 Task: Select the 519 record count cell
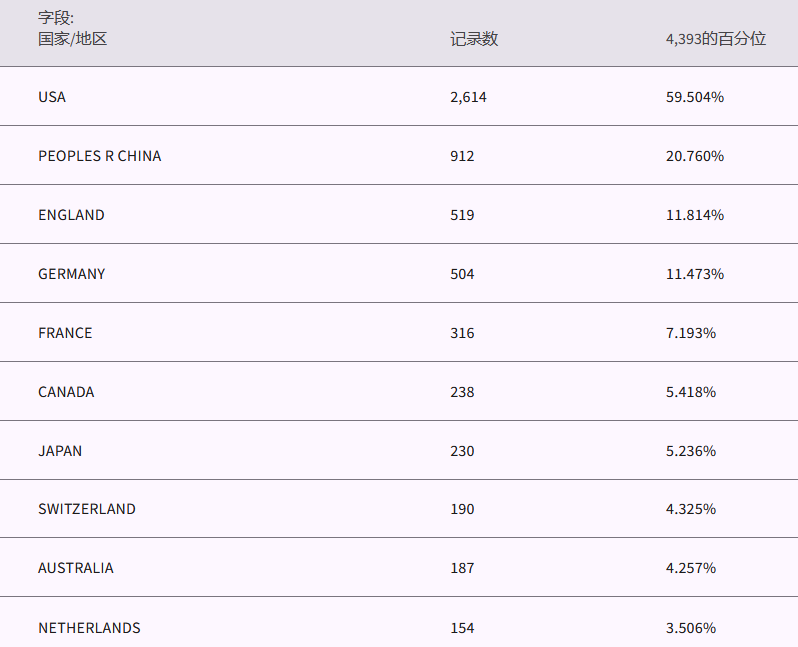[462, 215]
